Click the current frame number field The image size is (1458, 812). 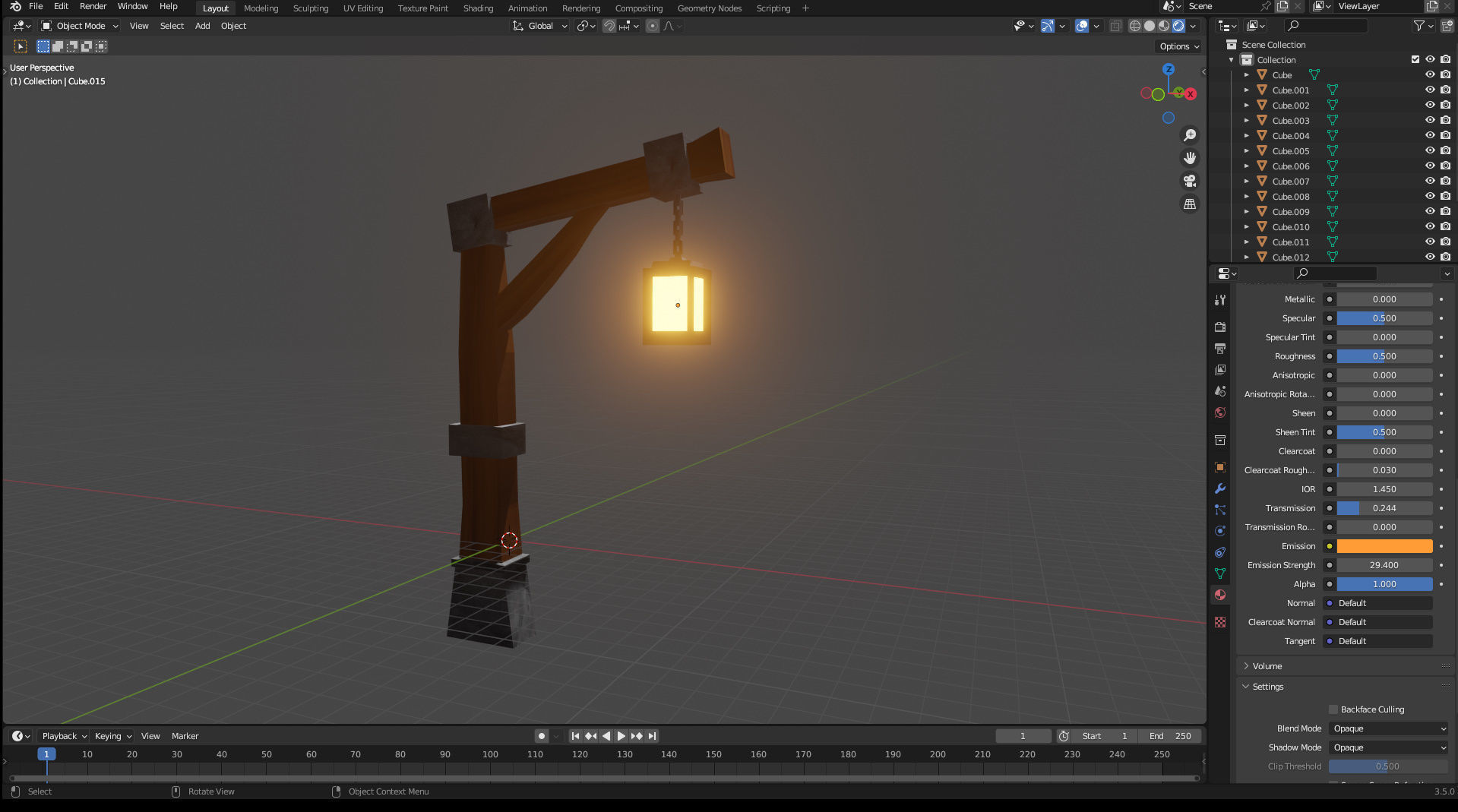tap(1023, 736)
